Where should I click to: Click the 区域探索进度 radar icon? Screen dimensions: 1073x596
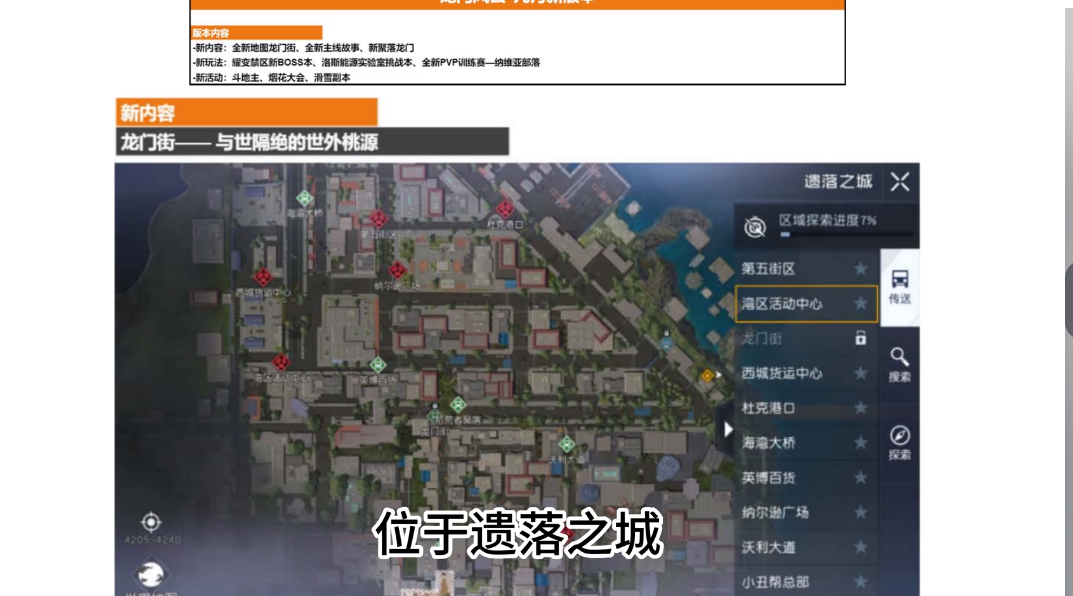point(755,226)
